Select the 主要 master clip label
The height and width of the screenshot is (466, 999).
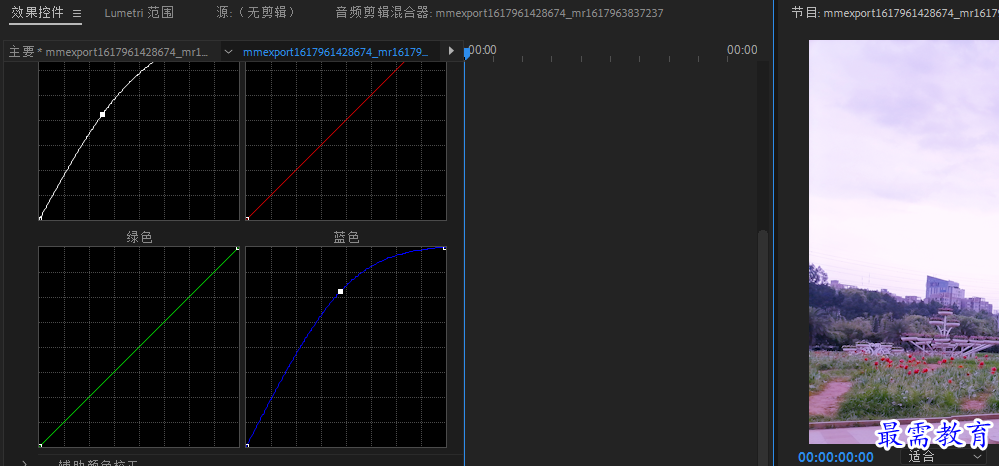tap(108, 52)
